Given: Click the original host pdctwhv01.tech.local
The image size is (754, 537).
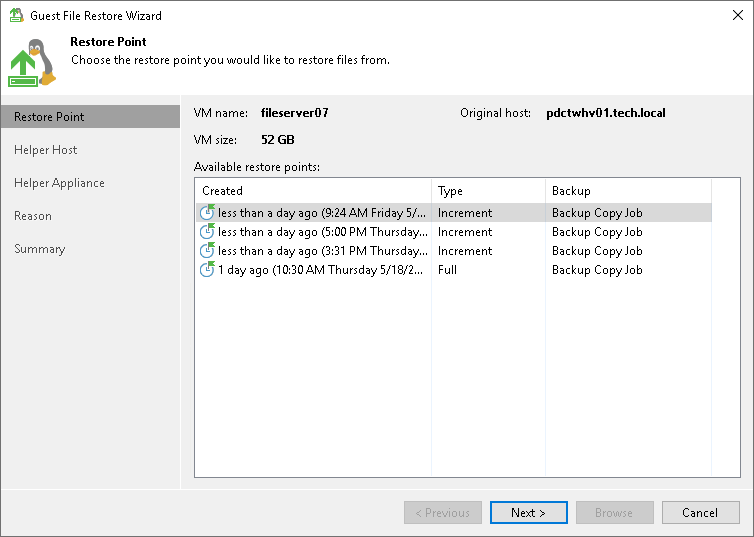Looking at the screenshot, I should click(x=606, y=113).
